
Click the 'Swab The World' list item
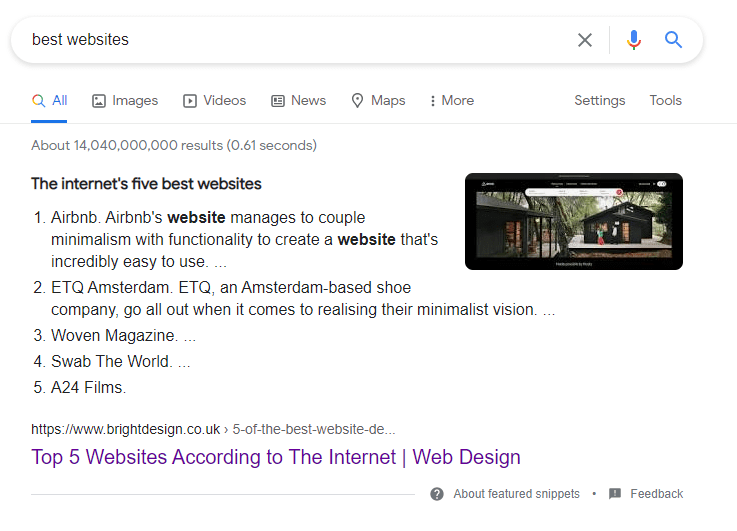(121, 361)
